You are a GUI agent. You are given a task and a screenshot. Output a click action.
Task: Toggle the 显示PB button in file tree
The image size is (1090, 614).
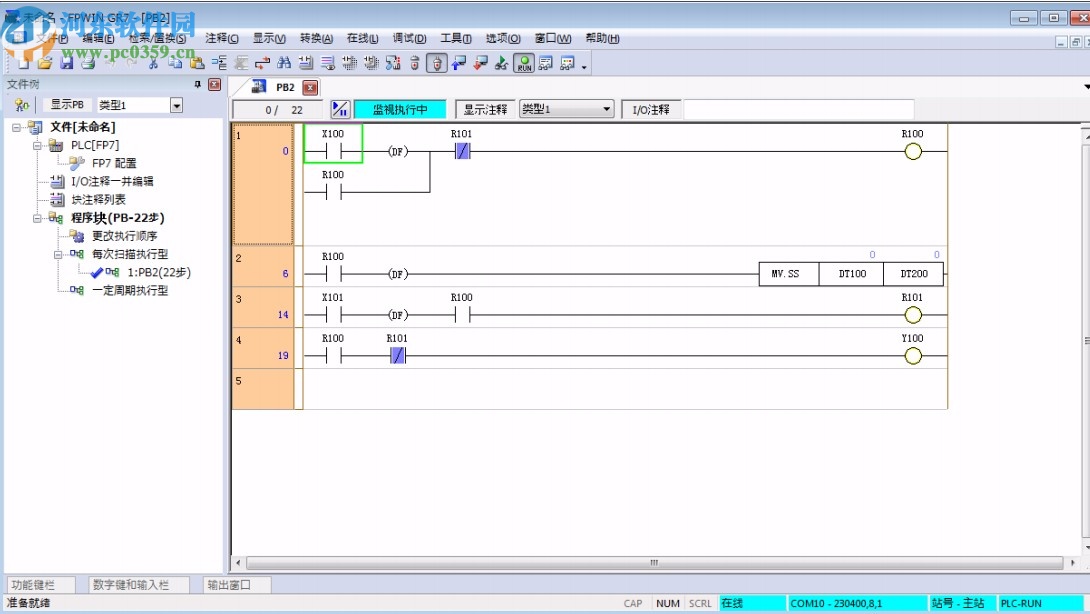pyautogui.click(x=67, y=105)
